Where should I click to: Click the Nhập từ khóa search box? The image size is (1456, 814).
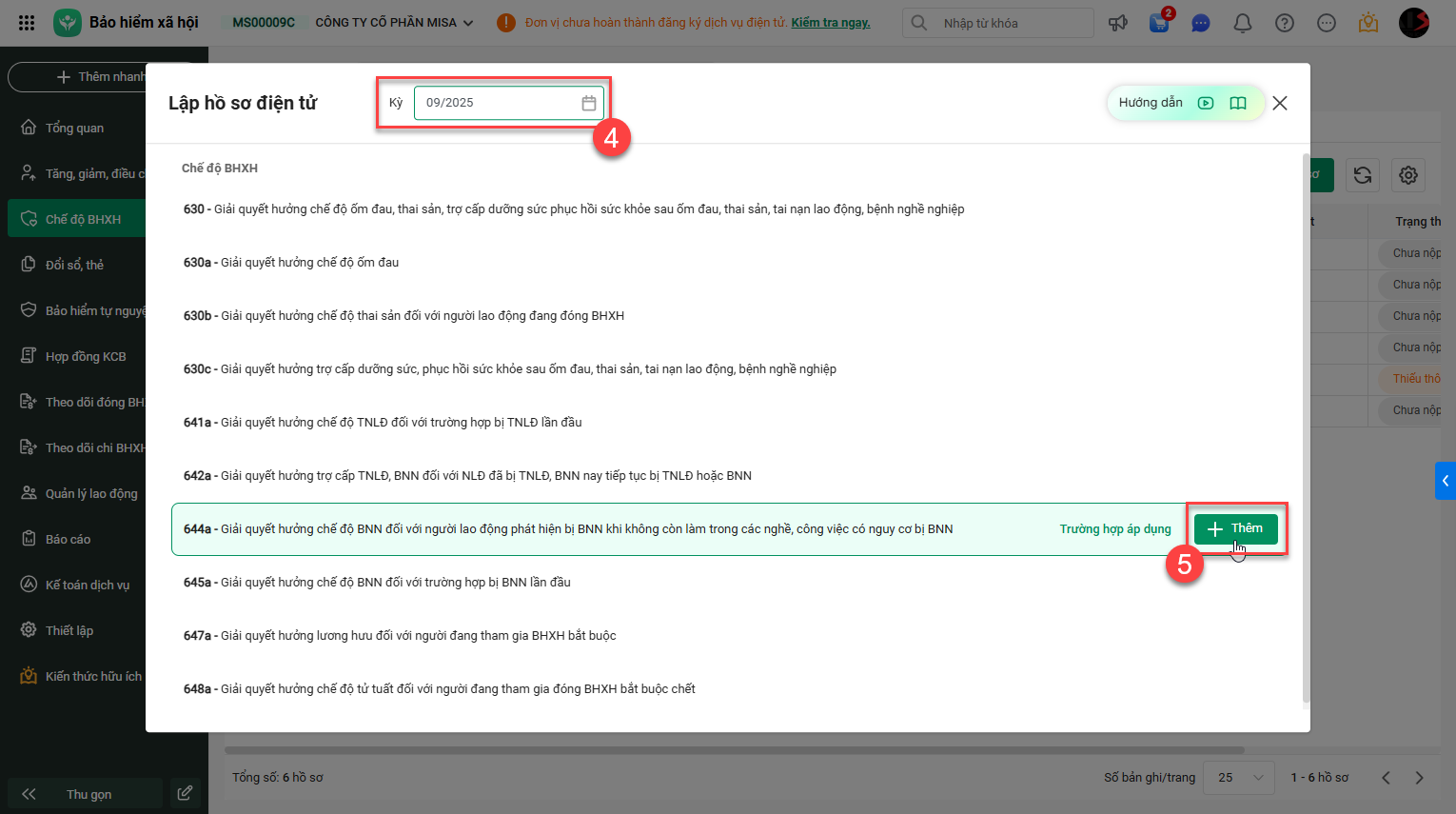pyautogui.click(x=997, y=23)
